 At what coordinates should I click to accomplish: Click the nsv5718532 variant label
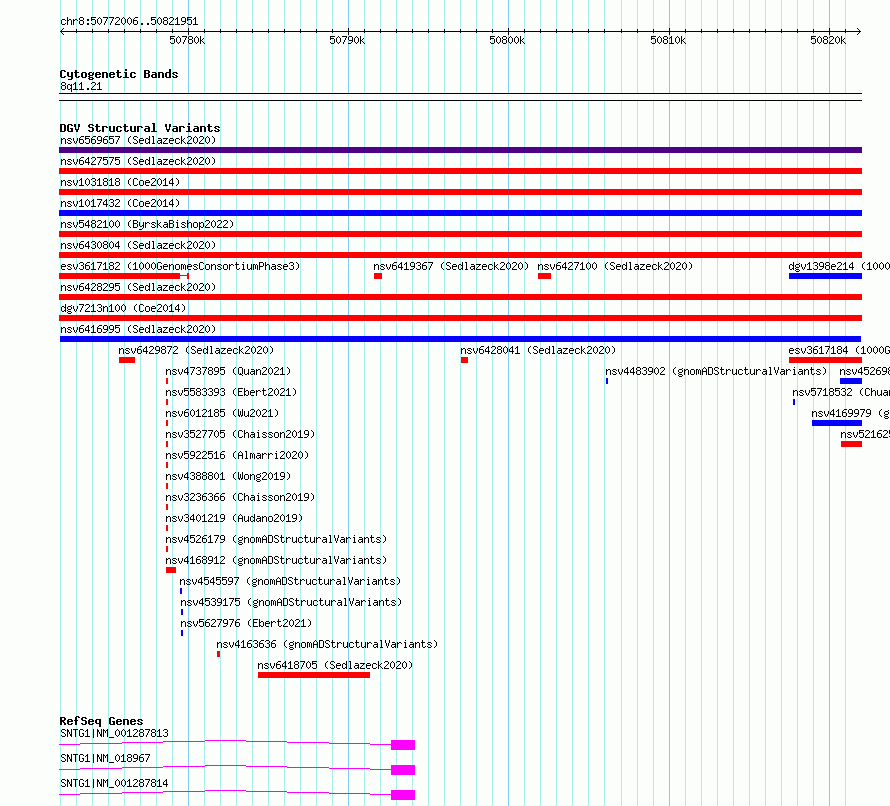(841, 392)
